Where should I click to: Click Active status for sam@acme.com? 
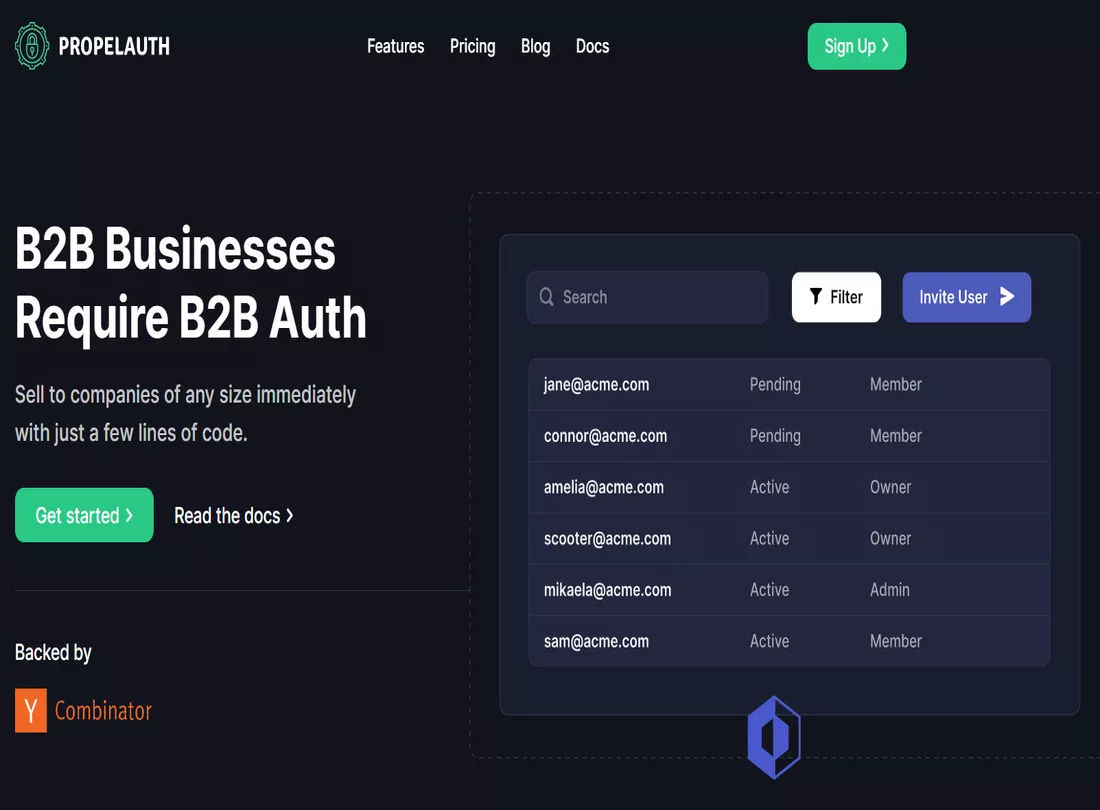pos(770,641)
